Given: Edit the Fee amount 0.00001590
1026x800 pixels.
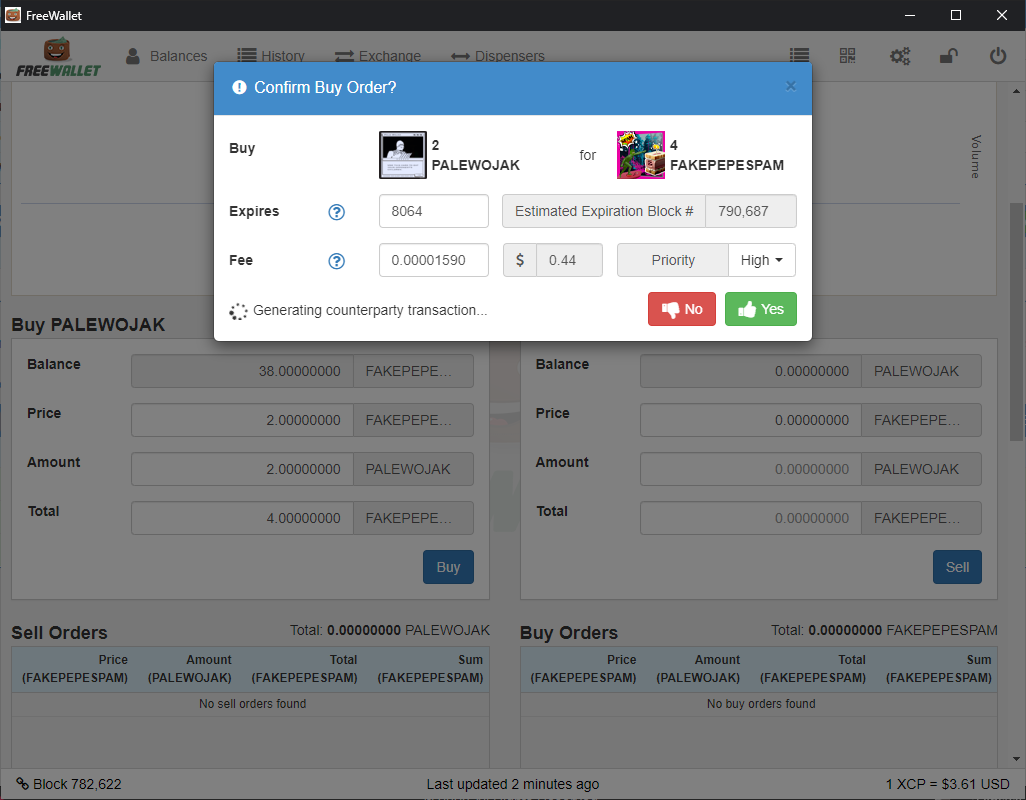Looking at the screenshot, I should [434, 260].
